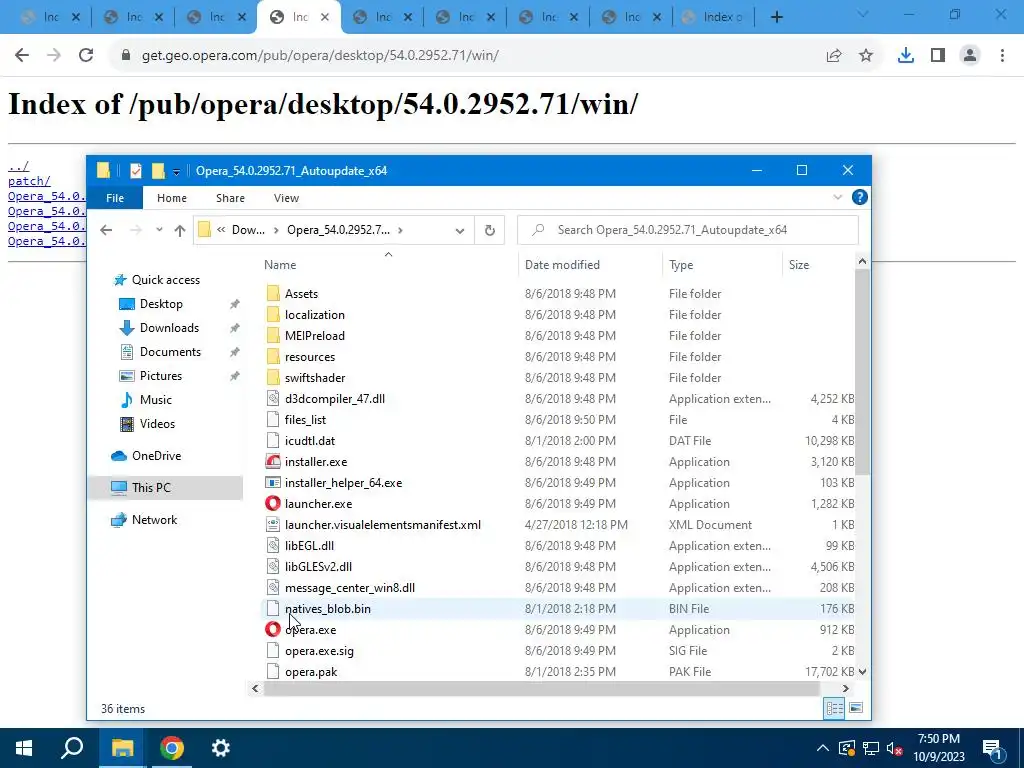Open the Windows Start menu
1024x768 pixels.
tap(24, 748)
